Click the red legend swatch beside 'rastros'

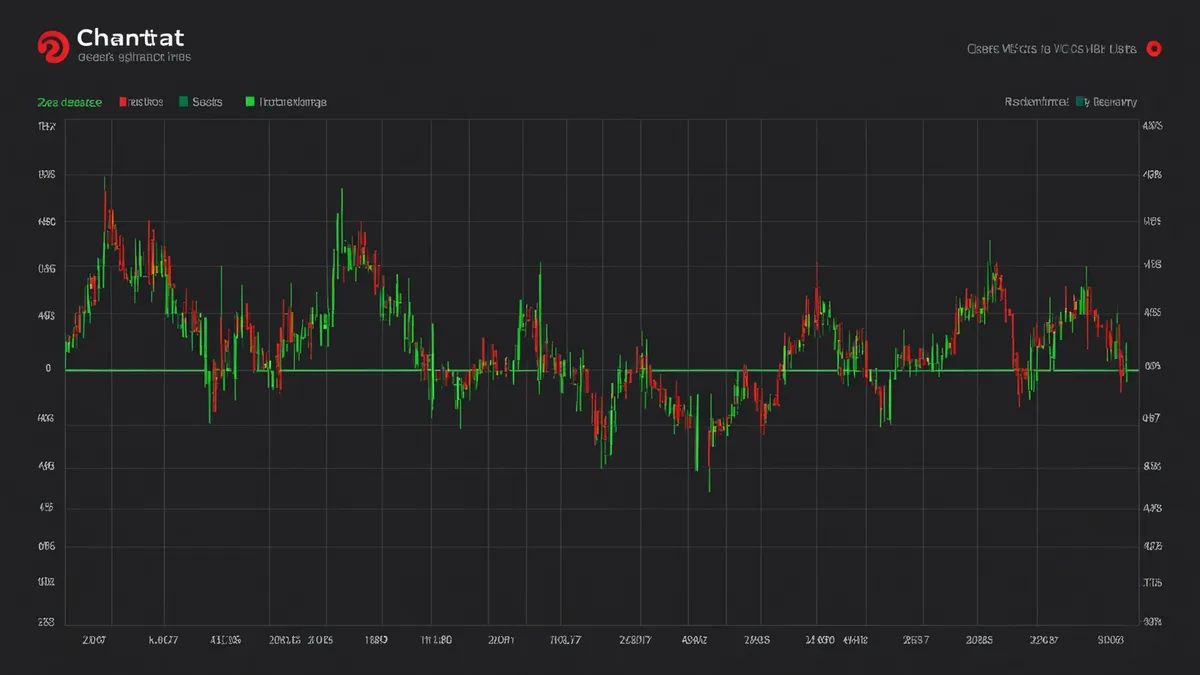tap(122, 102)
